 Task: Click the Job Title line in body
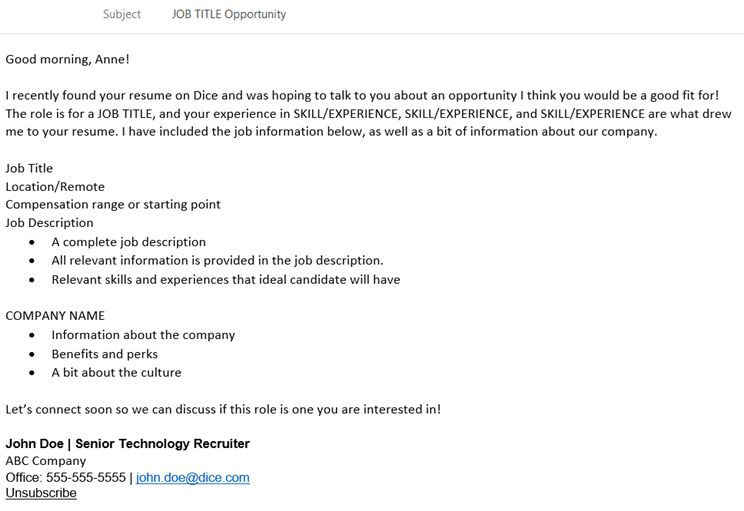coord(29,168)
